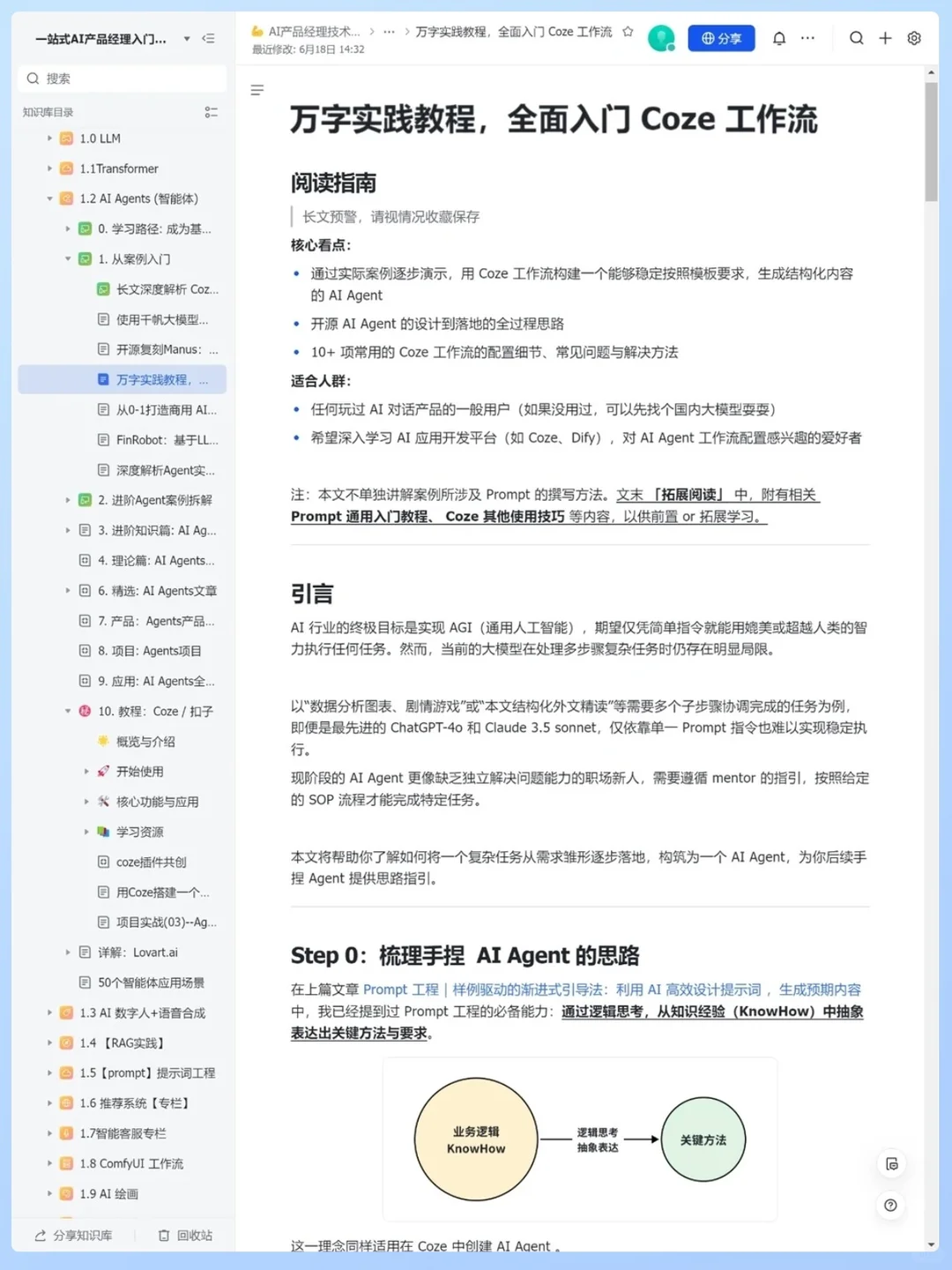Toggle the knowledge base directory list icon
952x1270 pixels.
coord(211,112)
